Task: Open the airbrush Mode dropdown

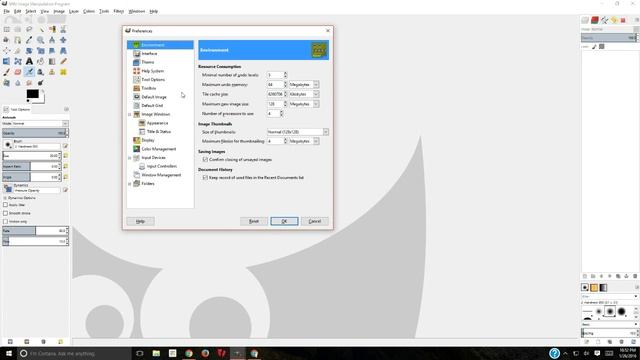Action: 35,123
